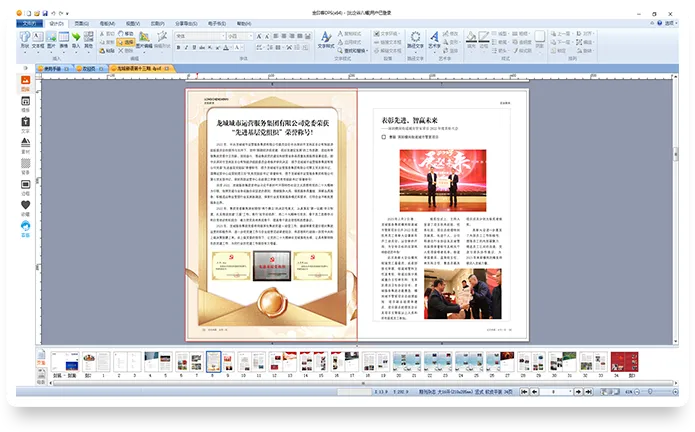
Task: Insert a picture with 图片 icon
Action: pyautogui.click(x=51, y=40)
